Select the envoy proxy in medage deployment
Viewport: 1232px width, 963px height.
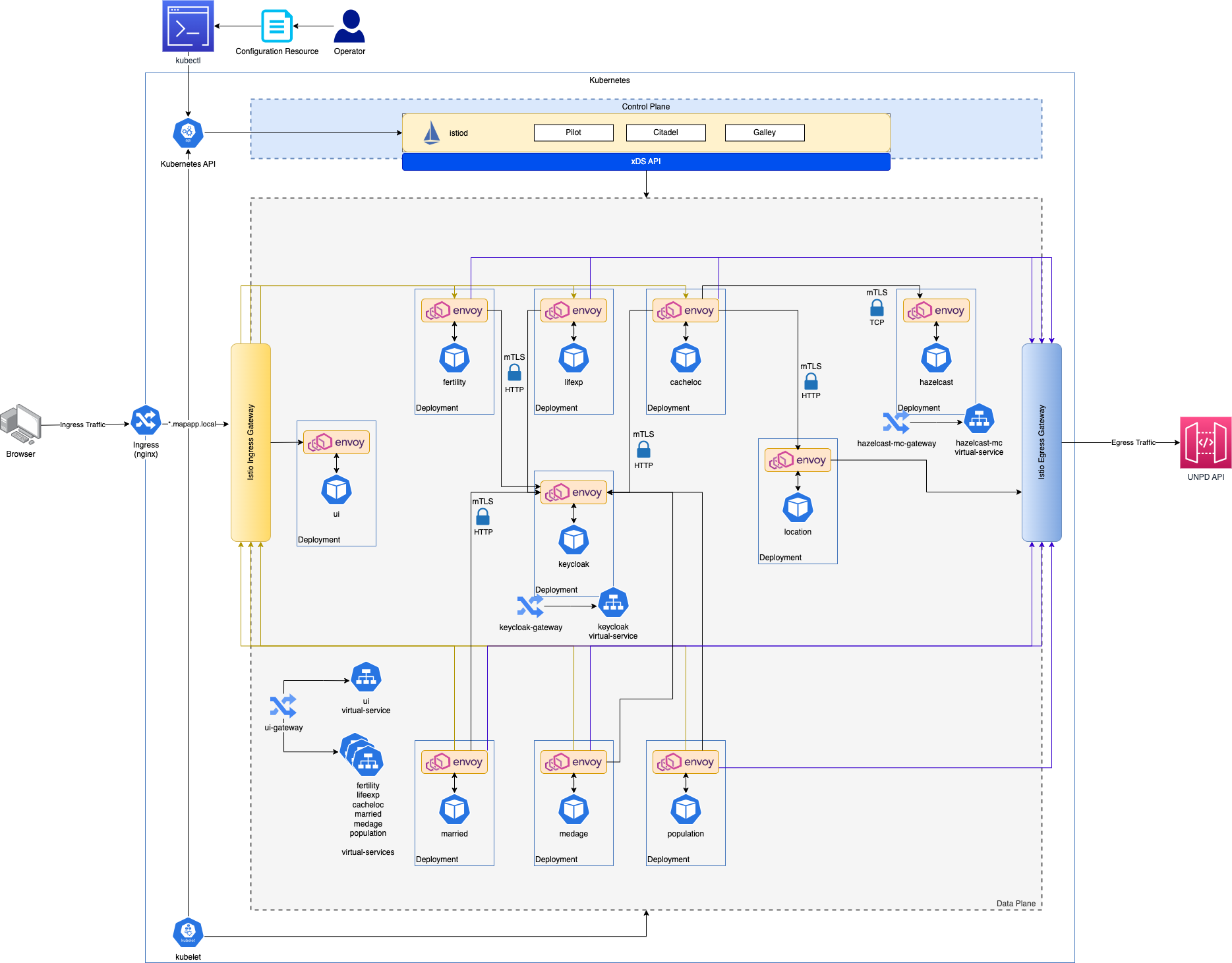(573, 762)
